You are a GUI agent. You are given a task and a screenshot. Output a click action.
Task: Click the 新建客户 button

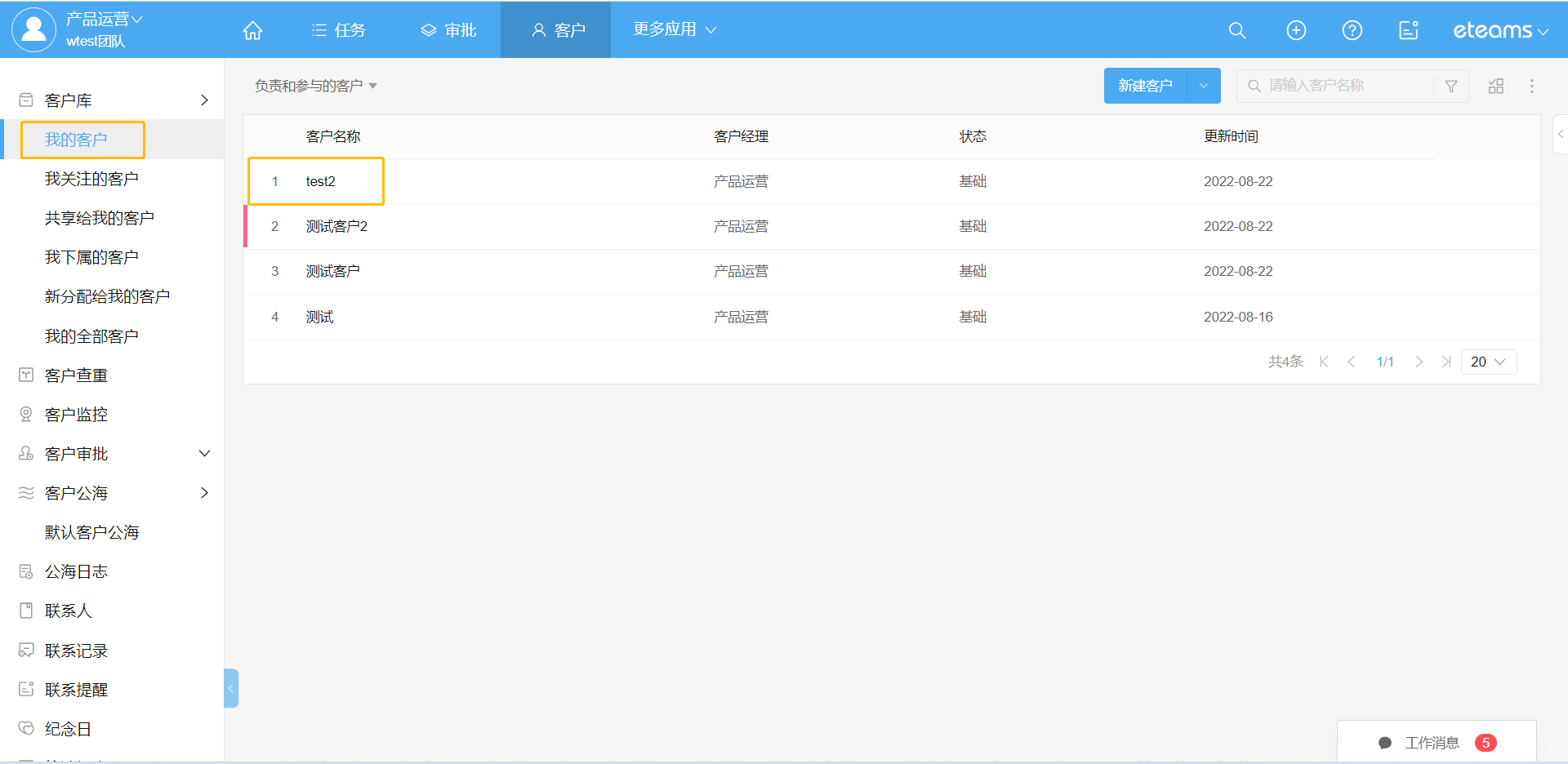coord(1145,86)
